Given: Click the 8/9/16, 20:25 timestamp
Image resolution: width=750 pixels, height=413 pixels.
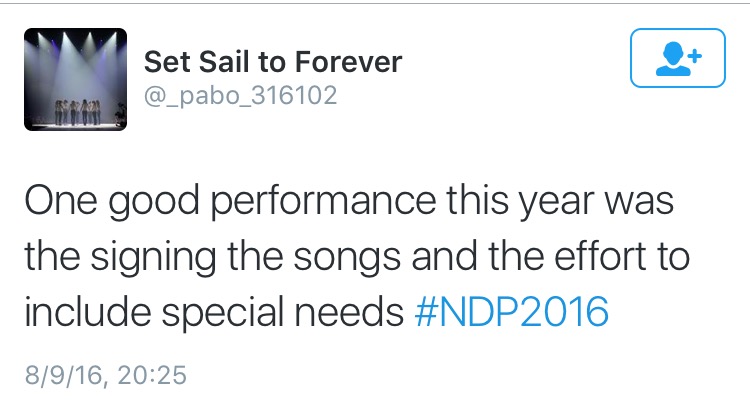Looking at the screenshot, I should coord(105,376).
